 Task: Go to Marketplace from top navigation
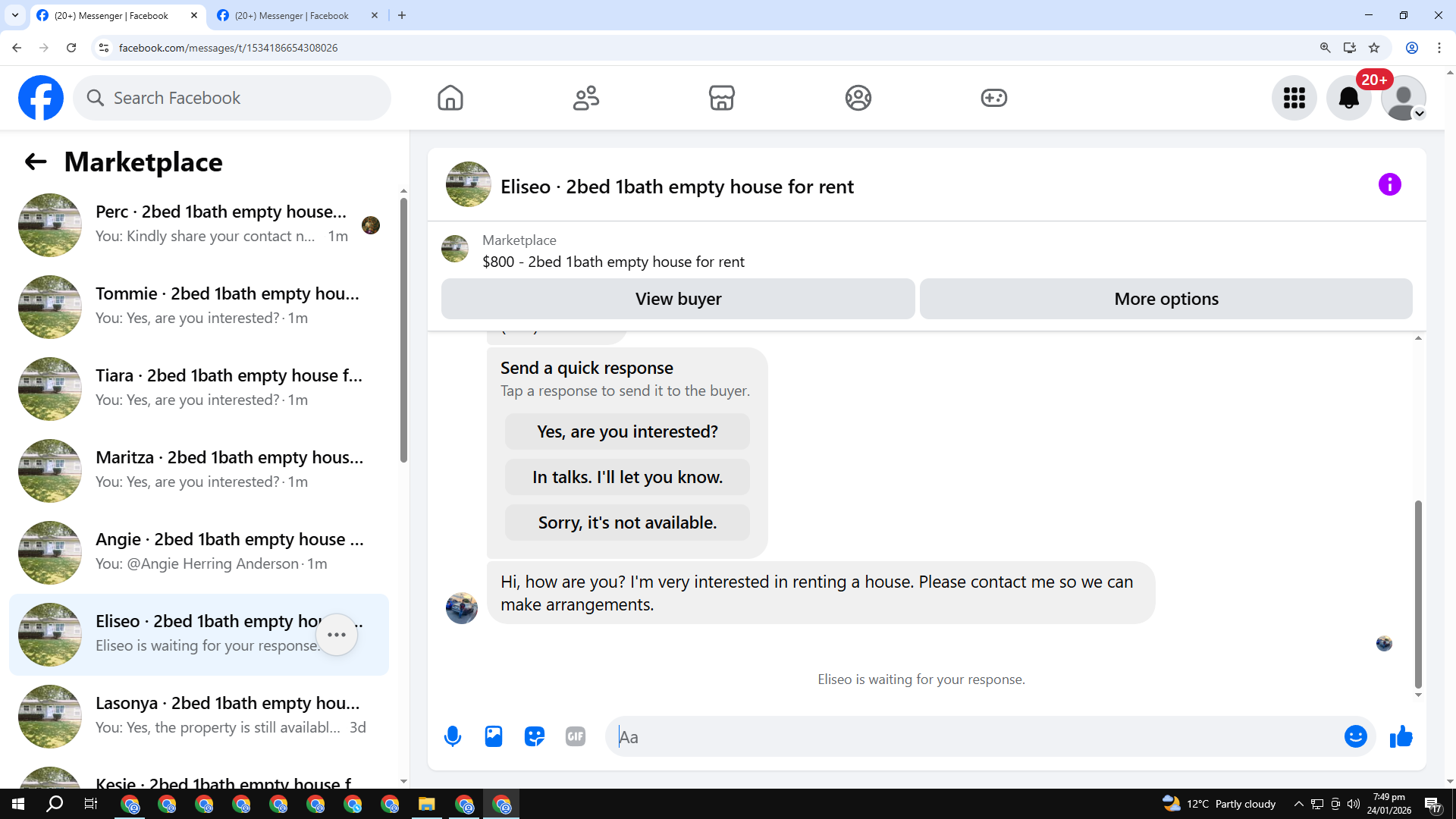point(721,98)
